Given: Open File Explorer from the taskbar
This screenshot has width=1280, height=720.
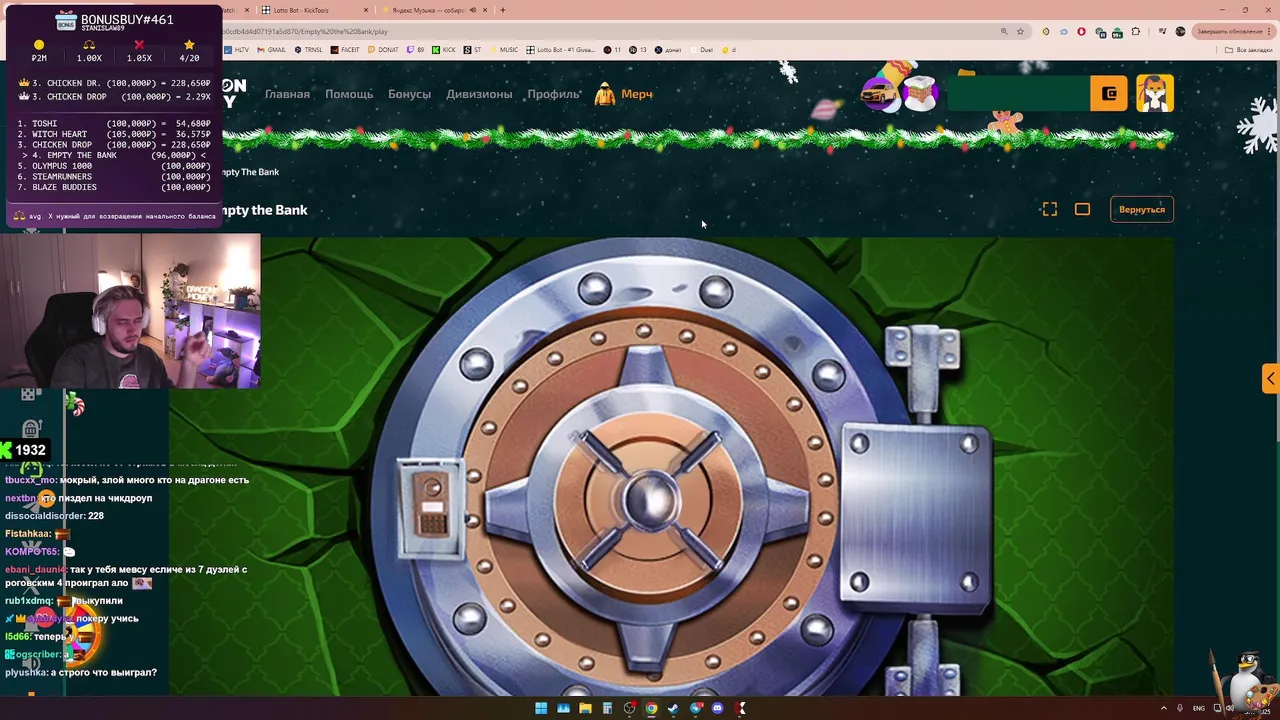Looking at the screenshot, I should point(585,708).
